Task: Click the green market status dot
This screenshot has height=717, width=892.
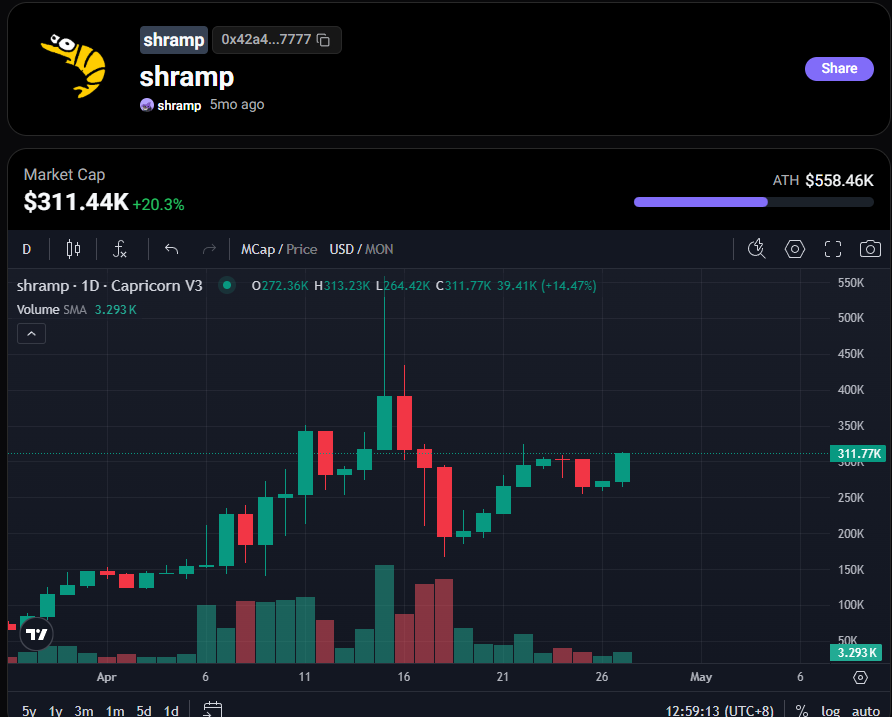Action: tap(227, 285)
